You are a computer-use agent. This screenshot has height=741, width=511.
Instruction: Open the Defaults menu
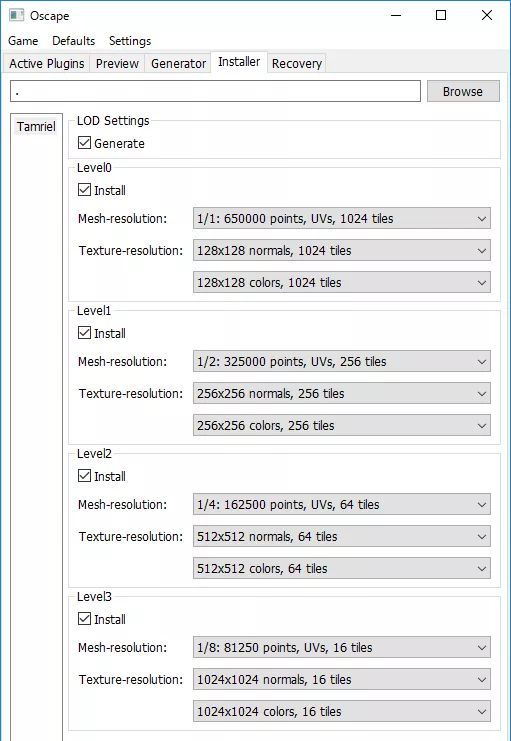(x=74, y=41)
